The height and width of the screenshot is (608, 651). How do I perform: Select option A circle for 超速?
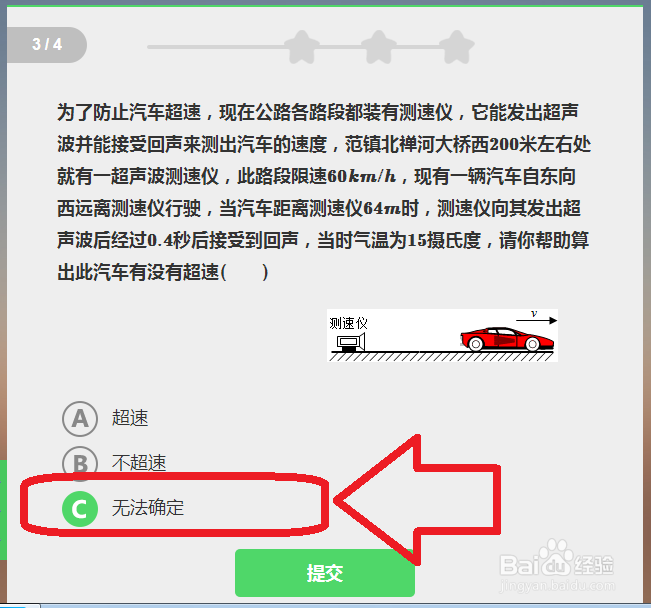[x=80, y=419]
